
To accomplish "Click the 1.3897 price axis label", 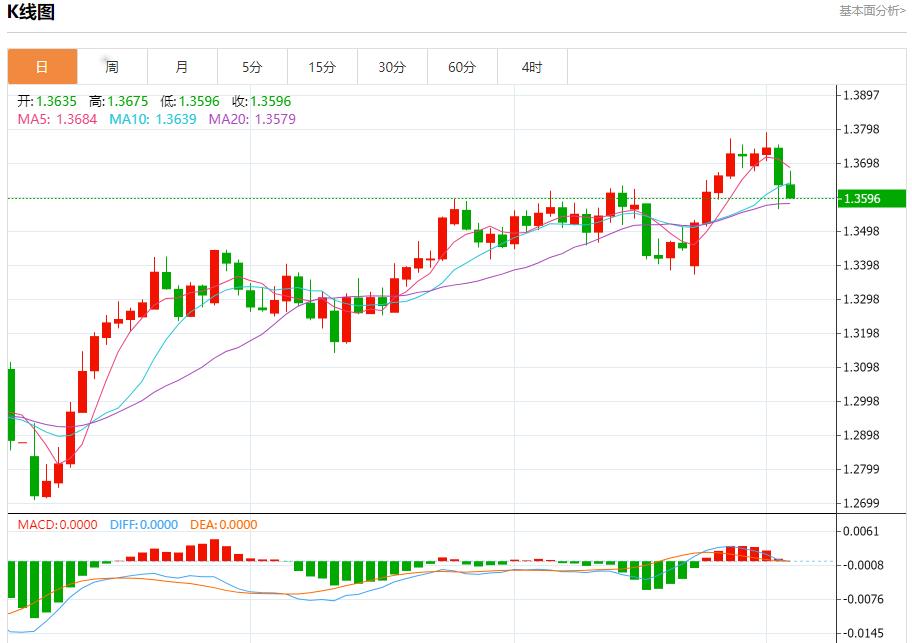I will (861, 96).
